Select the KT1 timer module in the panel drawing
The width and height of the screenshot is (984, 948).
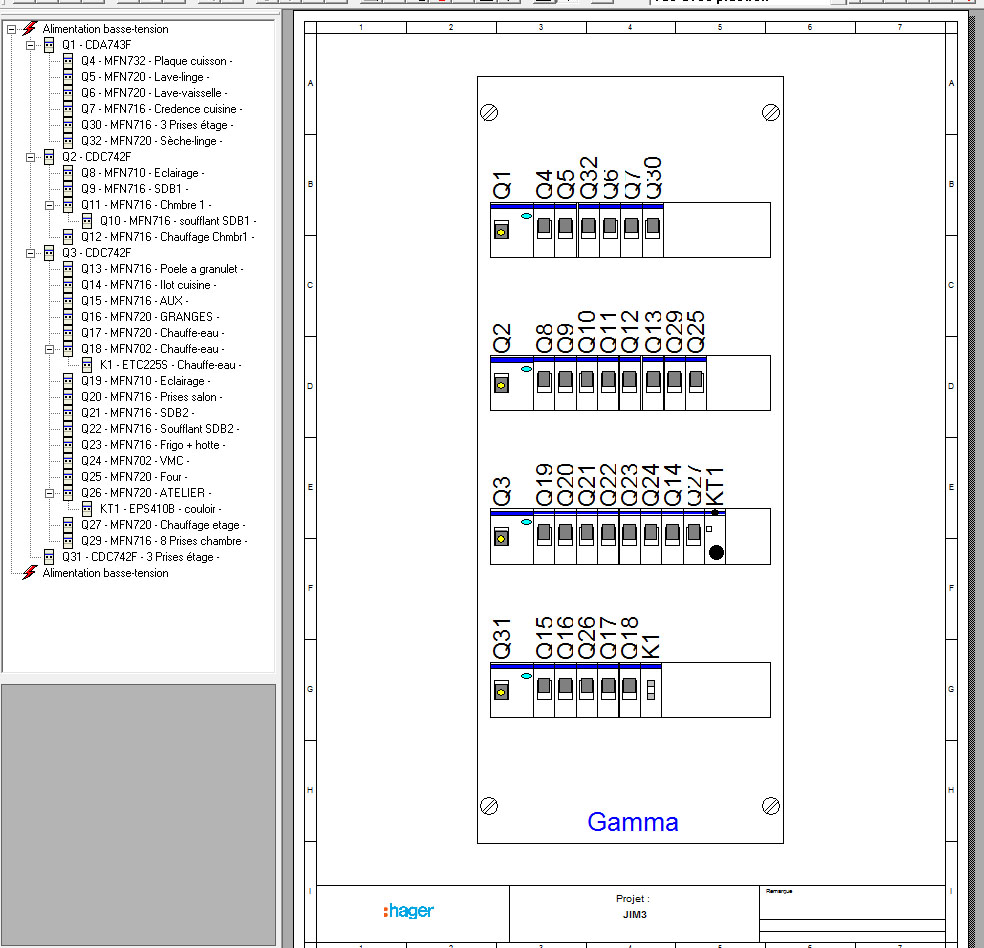[x=715, y=537]
